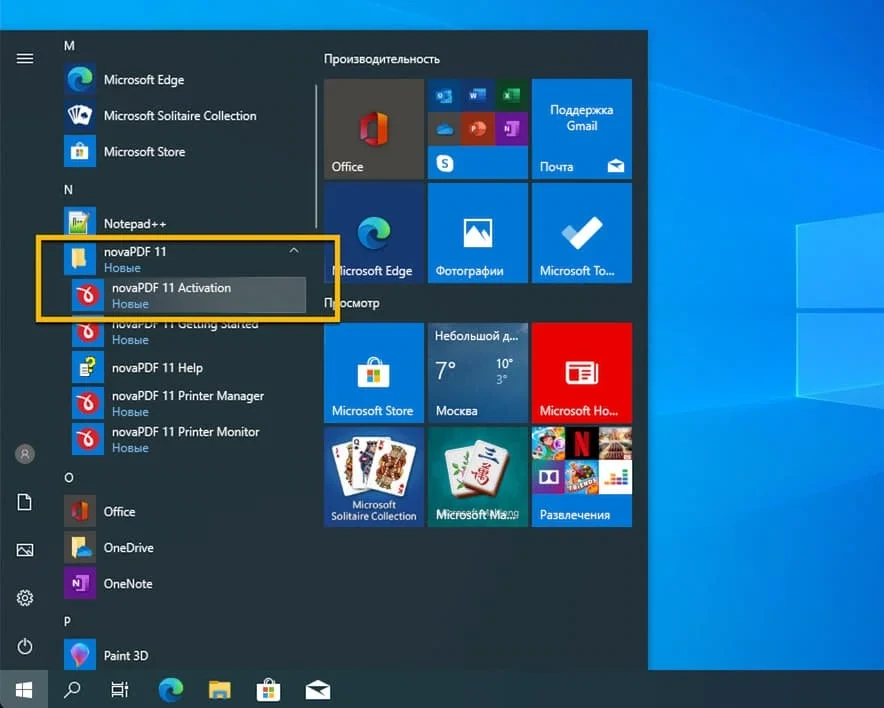This screenshot has width=884, height=708.
Task: Open the Office apps folder tile
Action: 478,129
